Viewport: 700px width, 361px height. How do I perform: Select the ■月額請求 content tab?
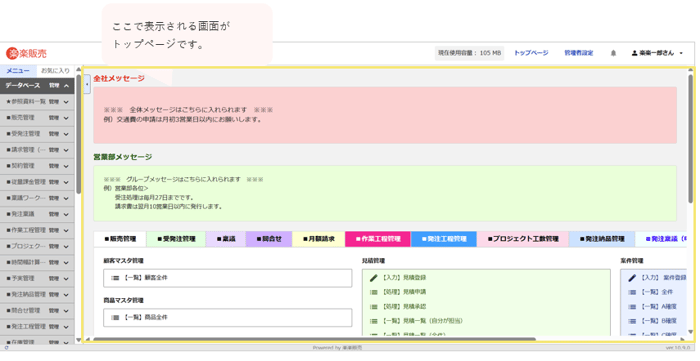[318, 239]
